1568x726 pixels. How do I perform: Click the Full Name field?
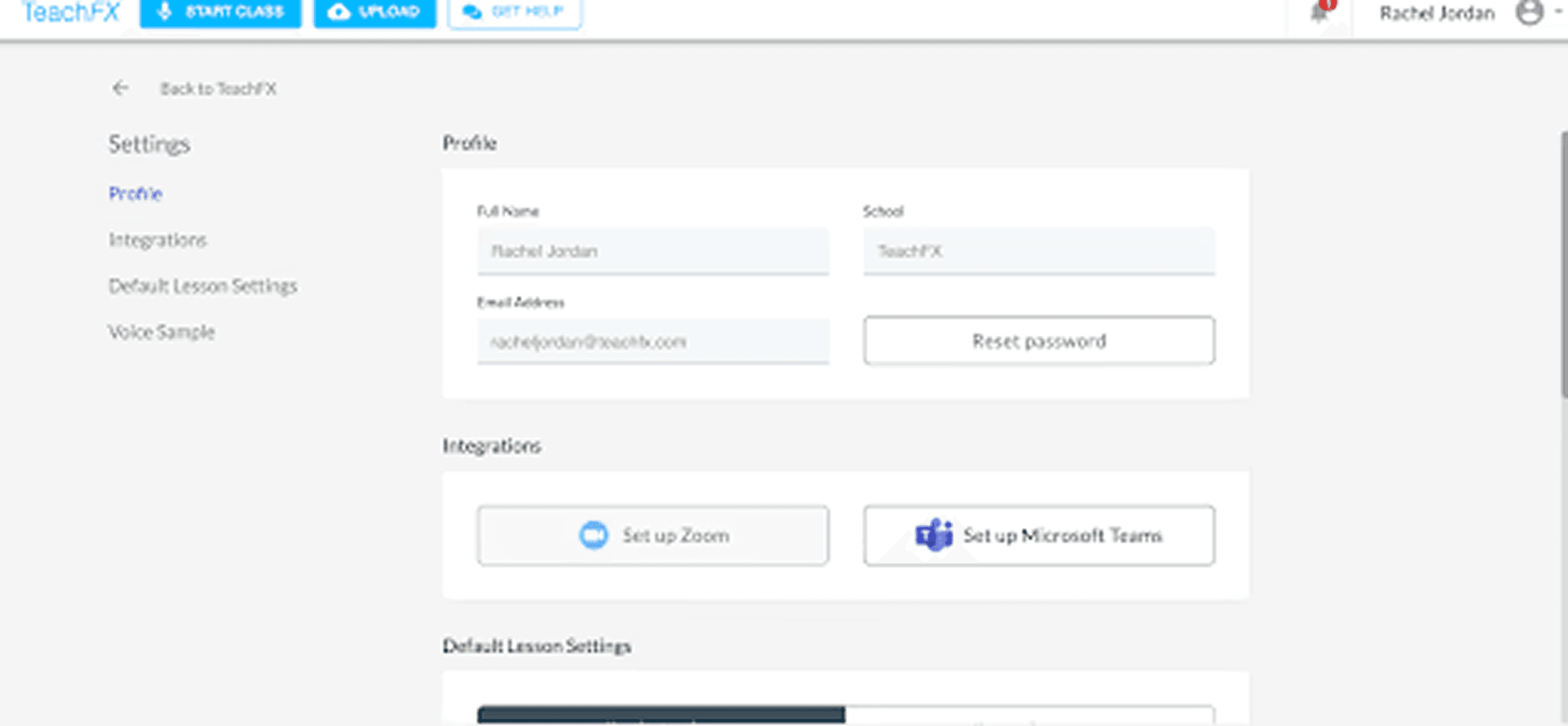point(652,251)
